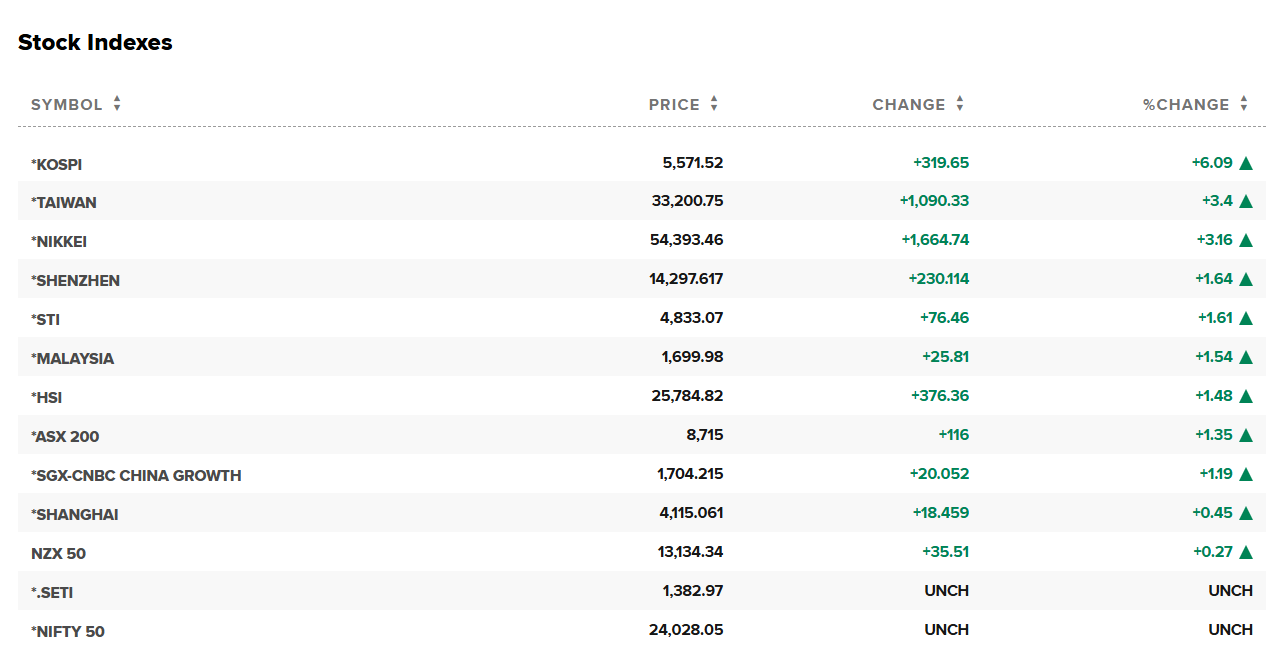Click the sort arrows next to %CHANGE
Viewport: 1280px width, 651px height.
coord(1244,104)
